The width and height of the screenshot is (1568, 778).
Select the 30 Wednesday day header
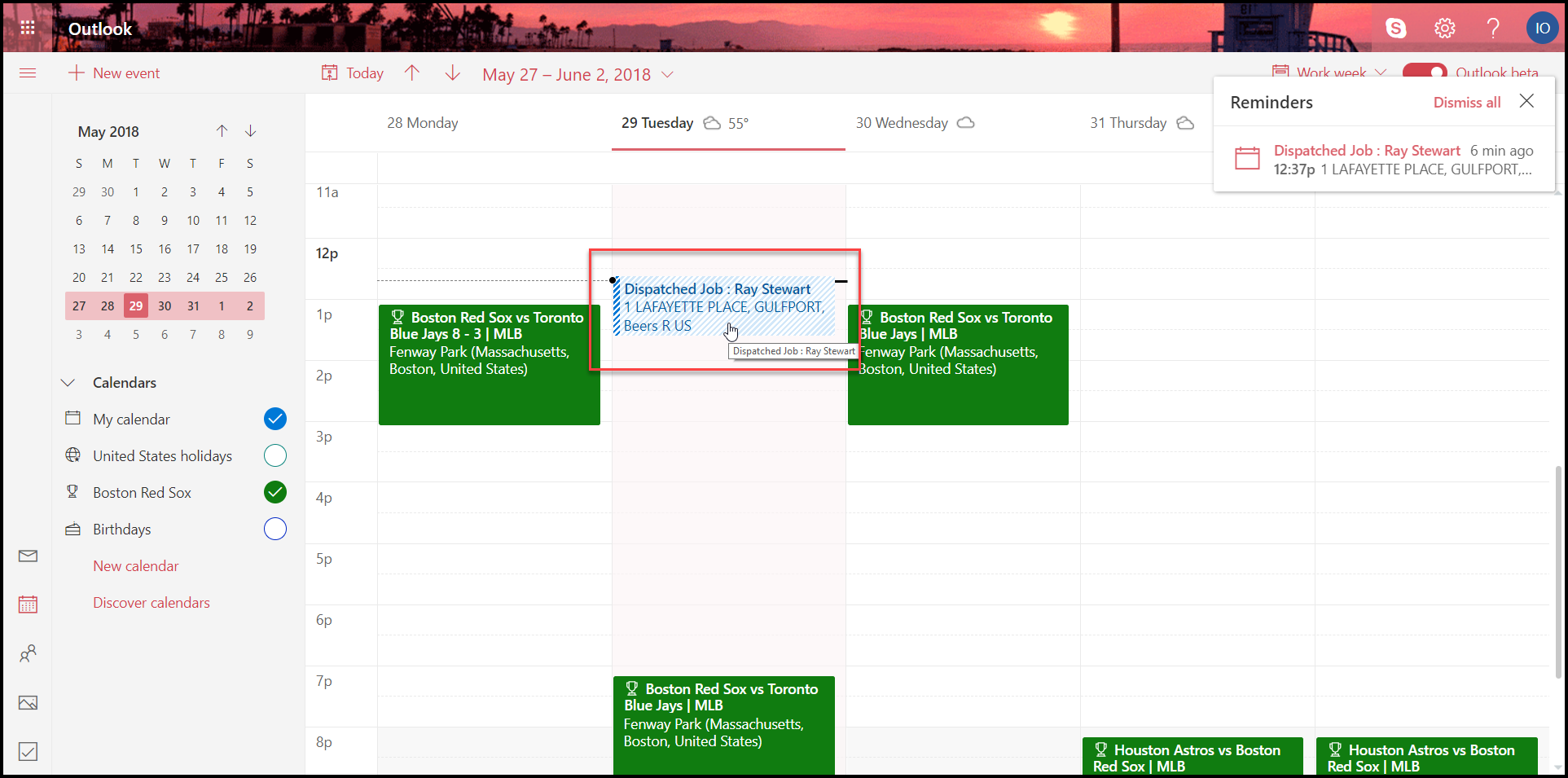point(902,123)
